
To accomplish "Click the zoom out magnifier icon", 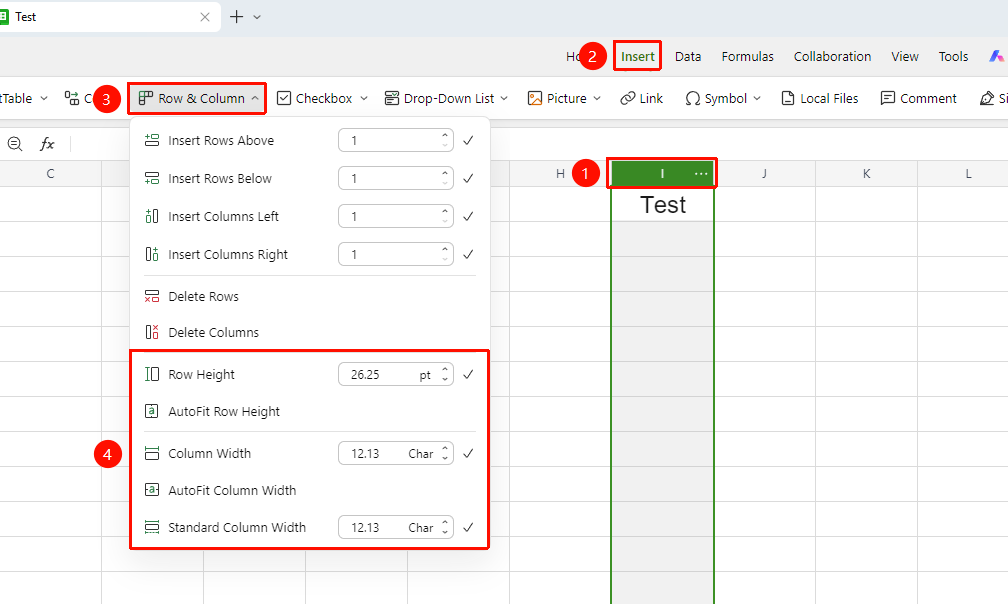I will pyautogui.click(x=15, y=144).
